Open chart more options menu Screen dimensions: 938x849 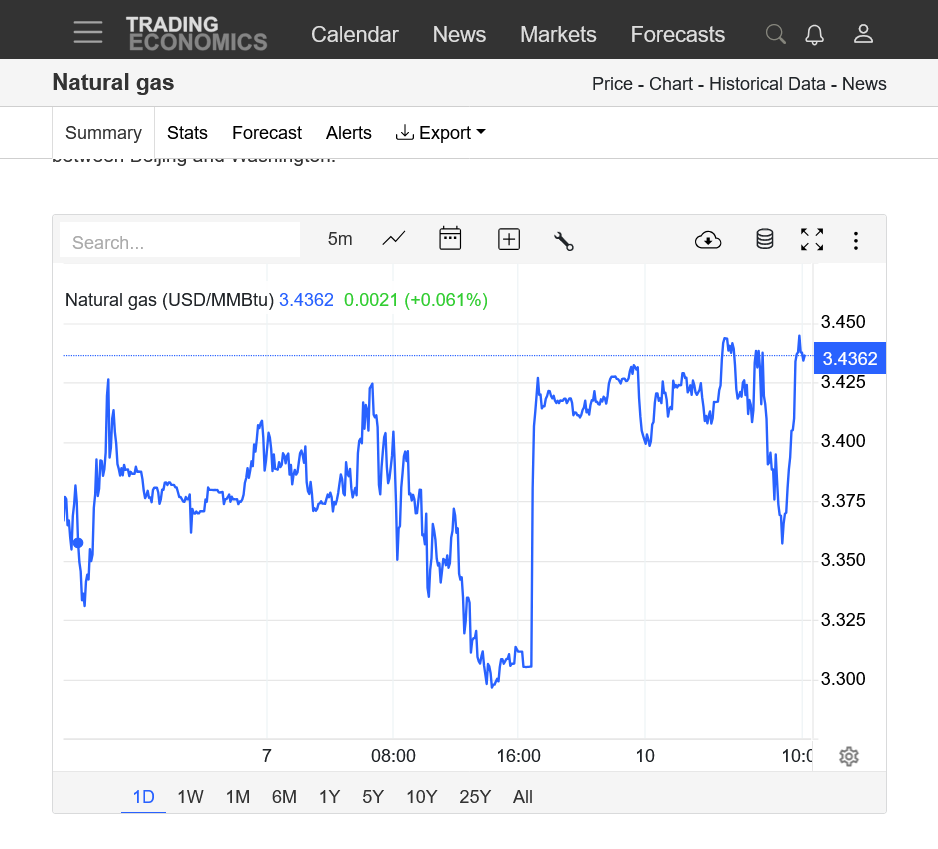(856, 241)
